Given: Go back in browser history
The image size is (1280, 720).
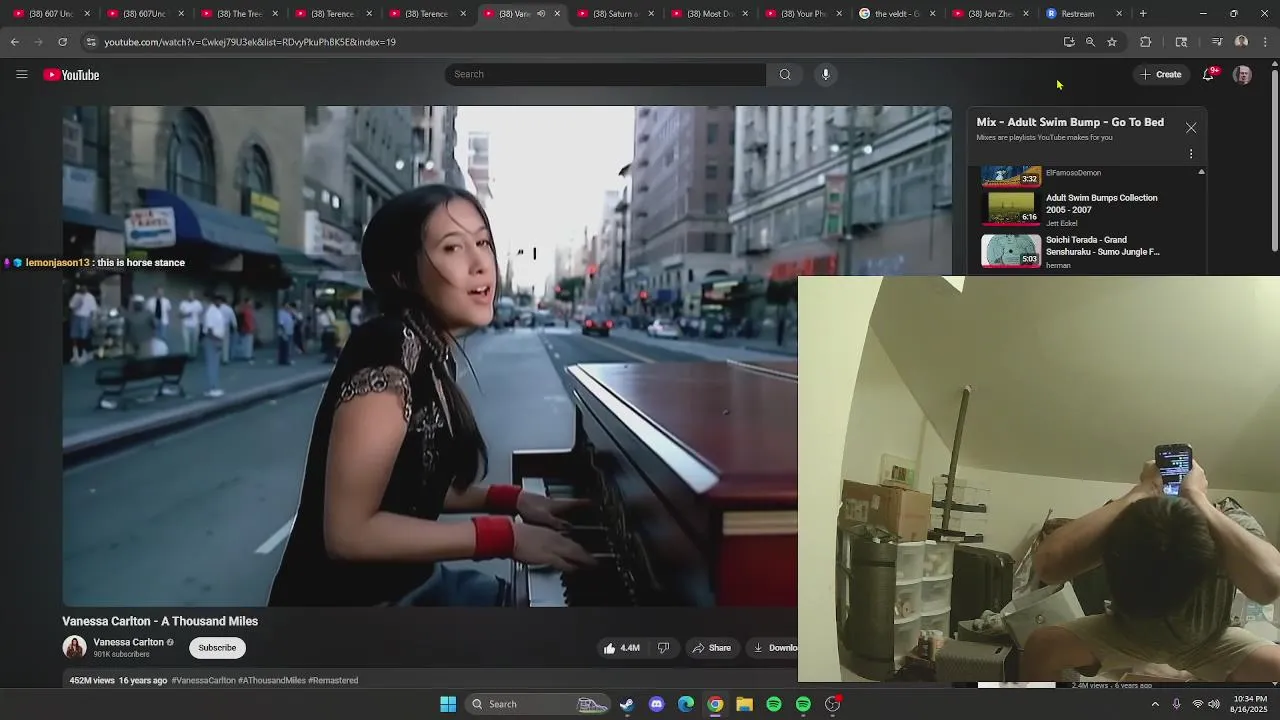Looking at the screenshot, I should click(14, 42).
